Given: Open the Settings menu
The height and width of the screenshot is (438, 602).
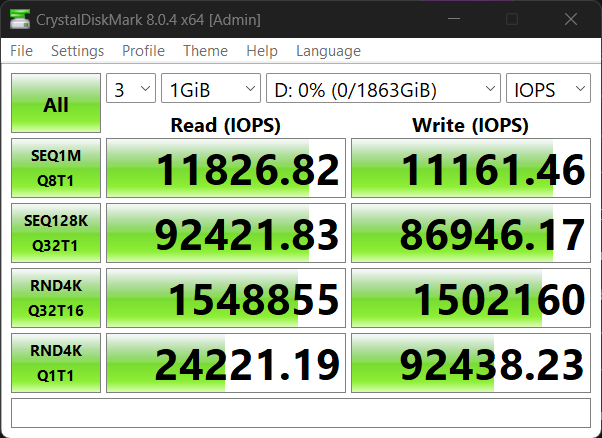Looking at the screenshot, I should pyautogui.click(x=77, y=51).
